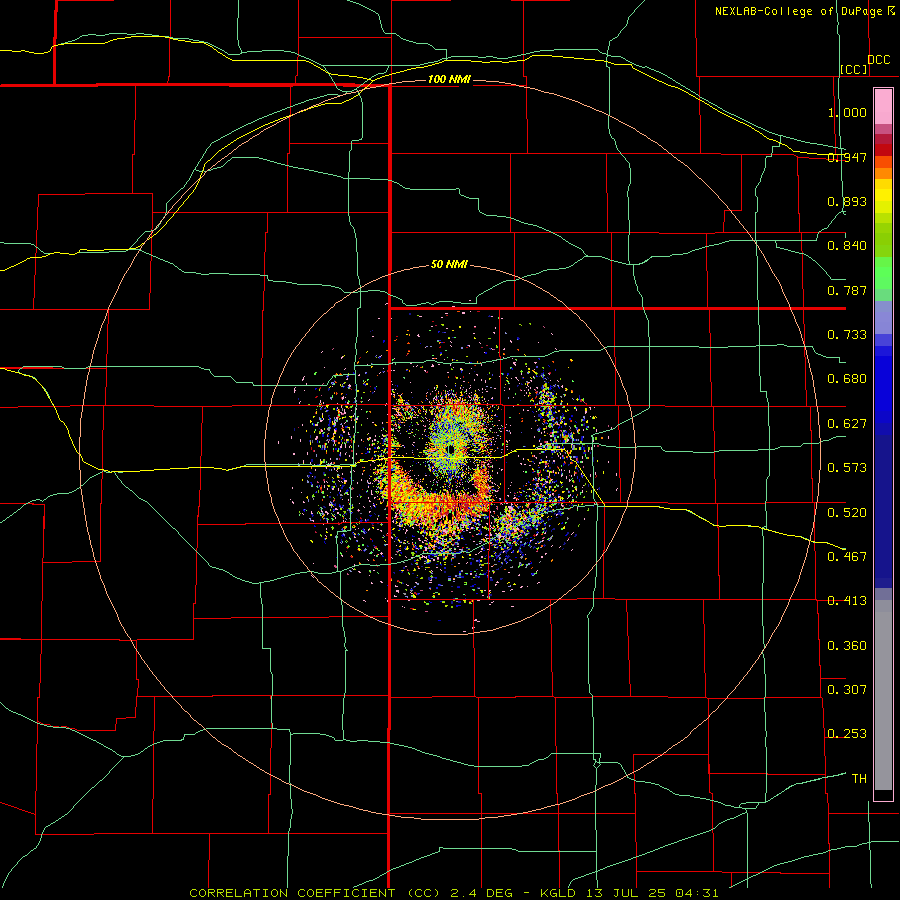Pick the orange segment of the color bar
The width and height of the screenshot is (900, 900).
(x=883, y=173)
